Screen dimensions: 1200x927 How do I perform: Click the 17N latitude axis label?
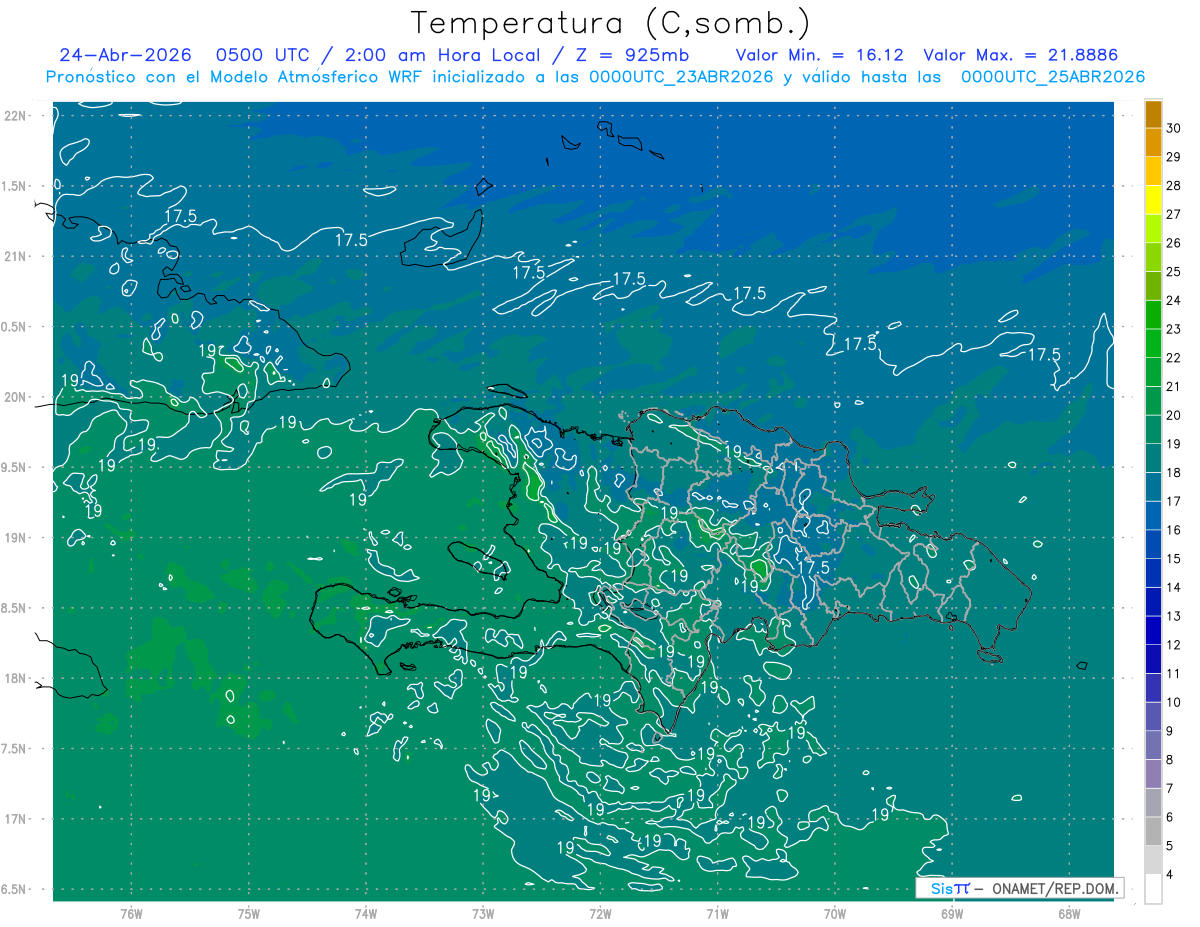17,819
